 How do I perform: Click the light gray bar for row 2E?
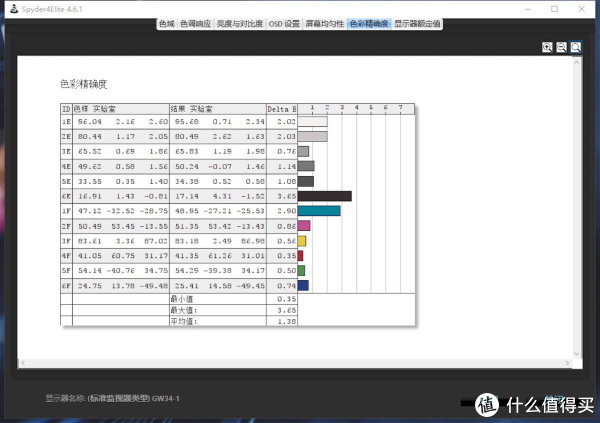tap(313, 137)
